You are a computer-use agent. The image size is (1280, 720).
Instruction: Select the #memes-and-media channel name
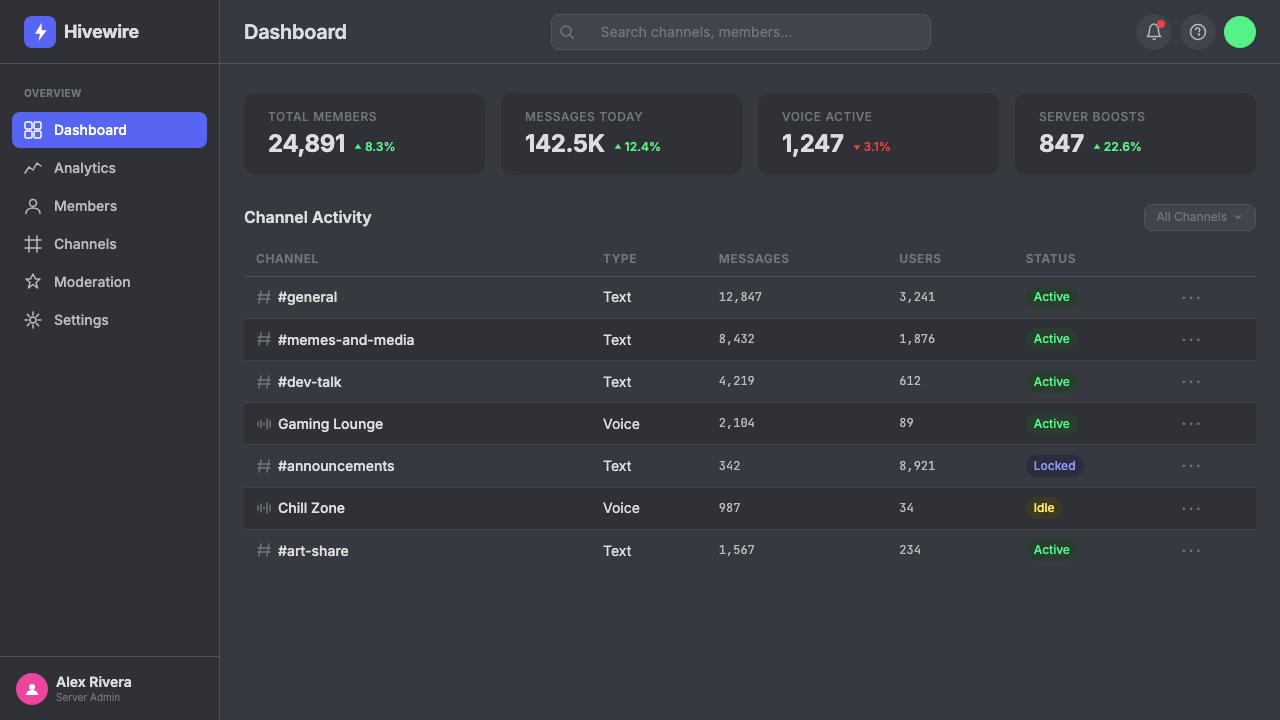tap(346, 340)
